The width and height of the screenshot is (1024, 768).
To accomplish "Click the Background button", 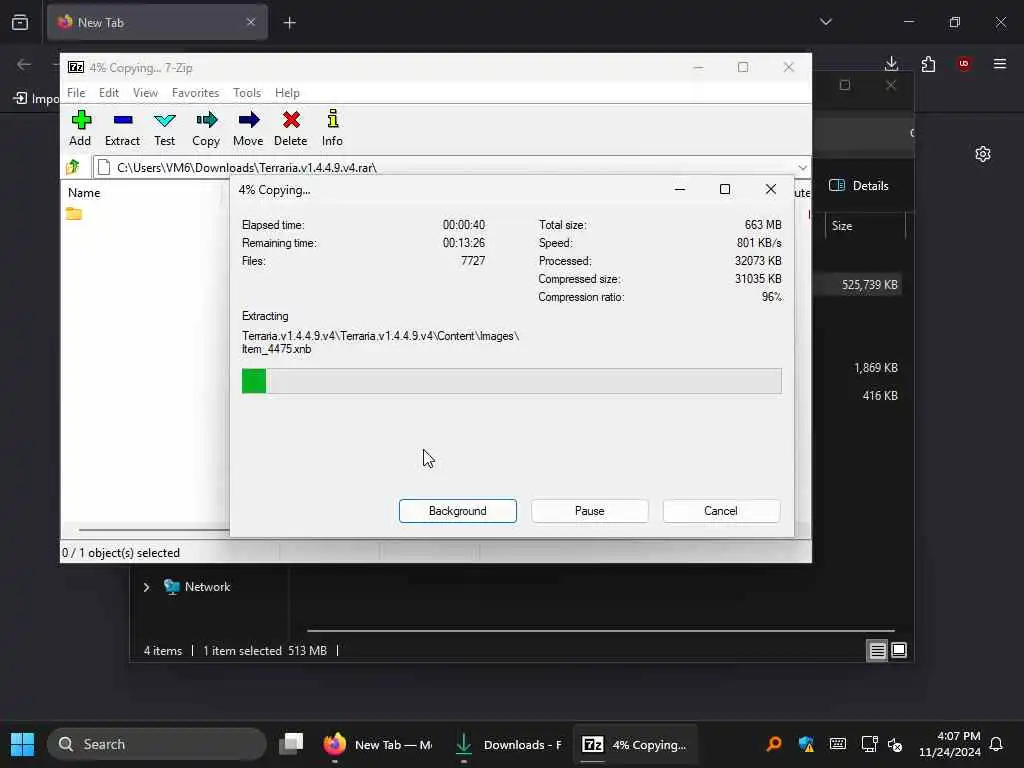I will 458,511.
